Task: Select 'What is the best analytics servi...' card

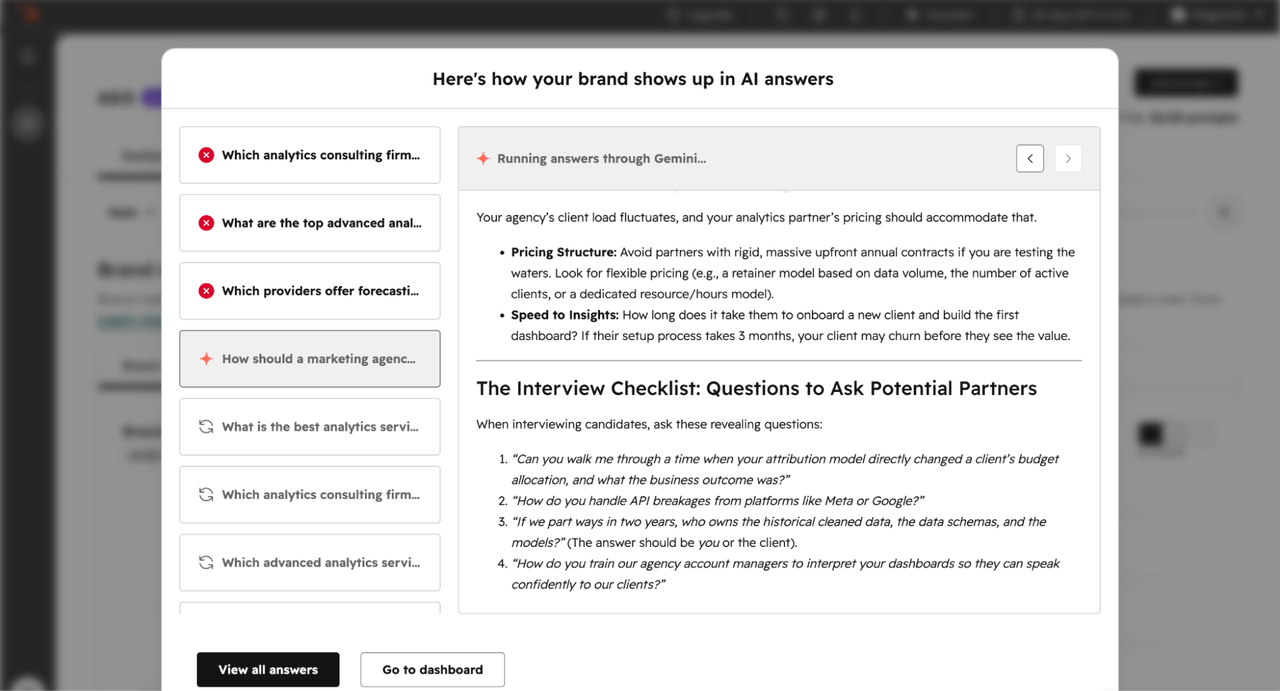Action: (310, 427)
